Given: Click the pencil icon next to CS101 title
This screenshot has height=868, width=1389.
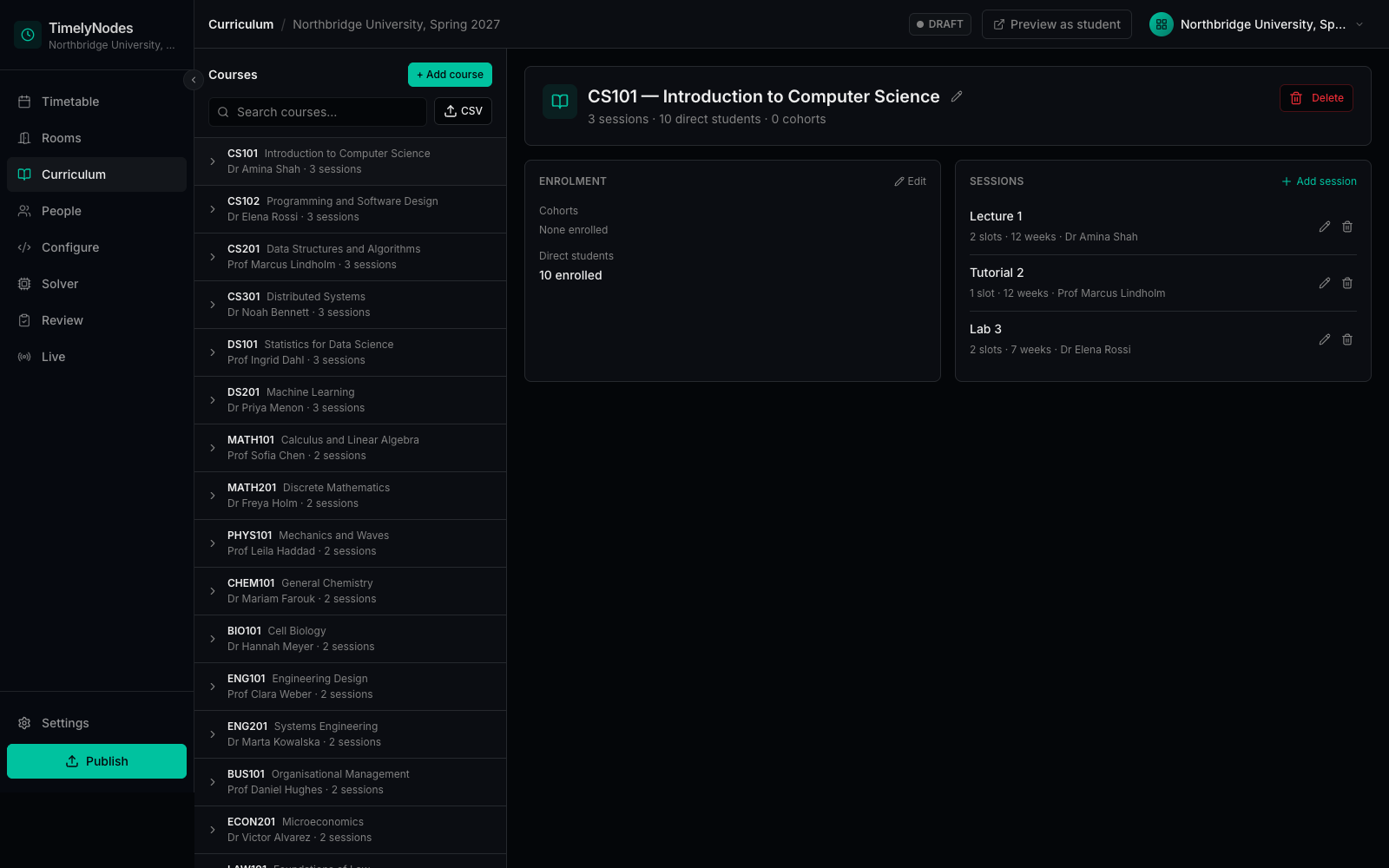Looking at the screenshot, I should [957, 96].
